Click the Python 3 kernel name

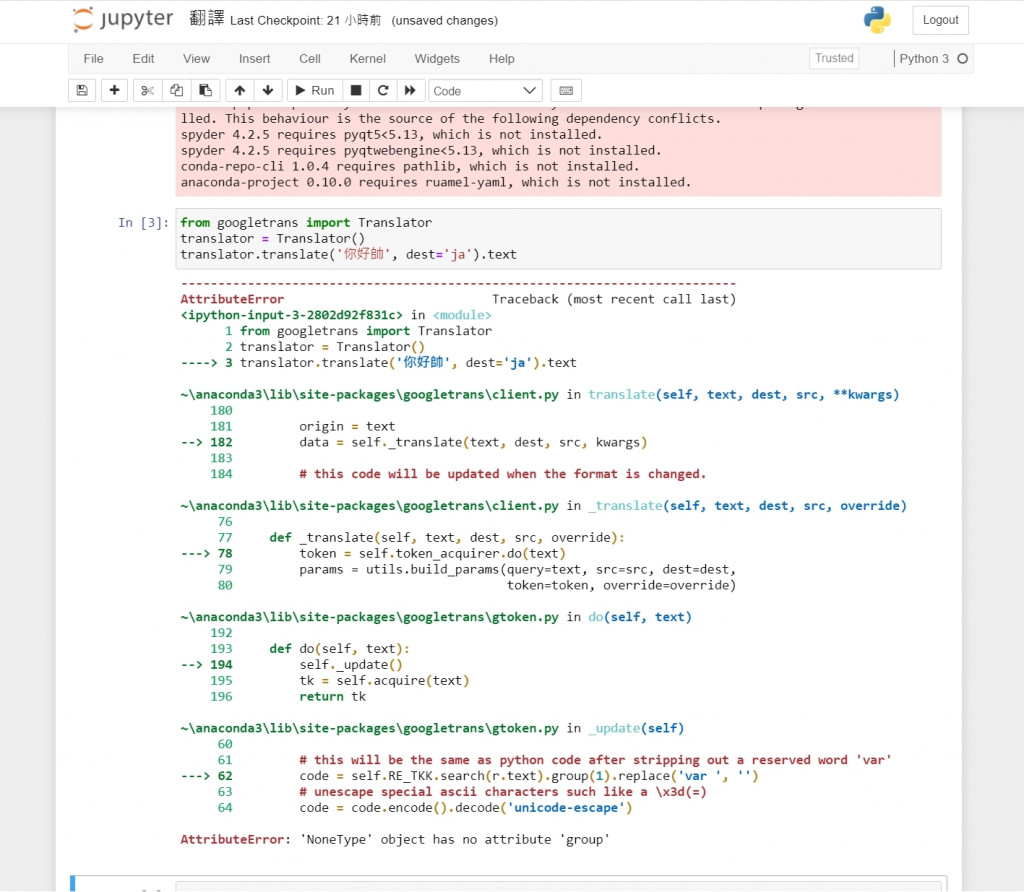coord(923,59)
